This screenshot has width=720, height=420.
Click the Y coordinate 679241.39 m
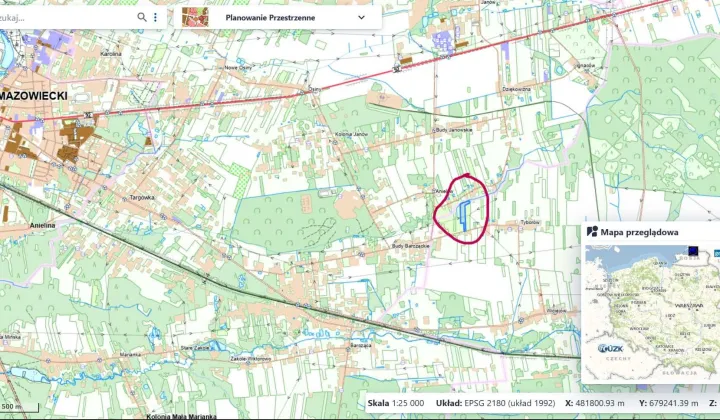point(668,403)
